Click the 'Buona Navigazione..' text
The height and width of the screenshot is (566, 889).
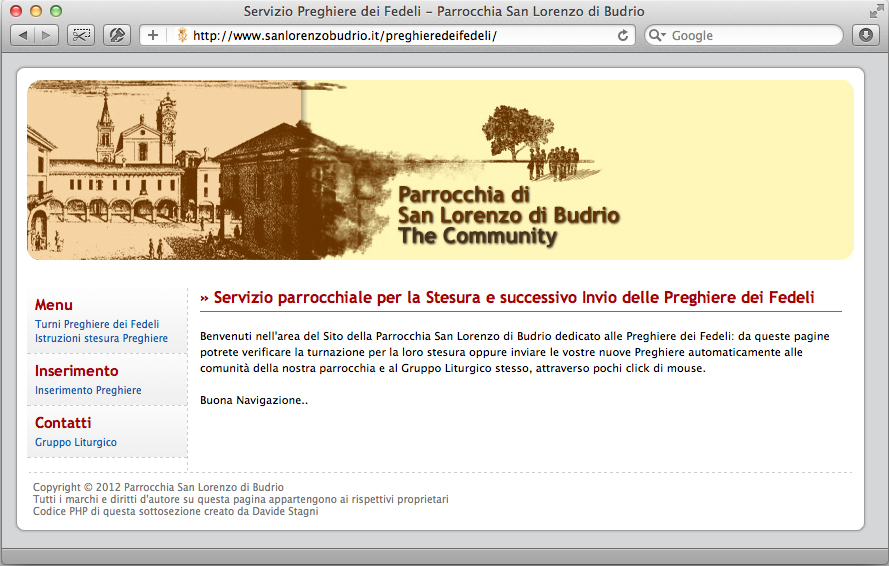coord(254,400)
